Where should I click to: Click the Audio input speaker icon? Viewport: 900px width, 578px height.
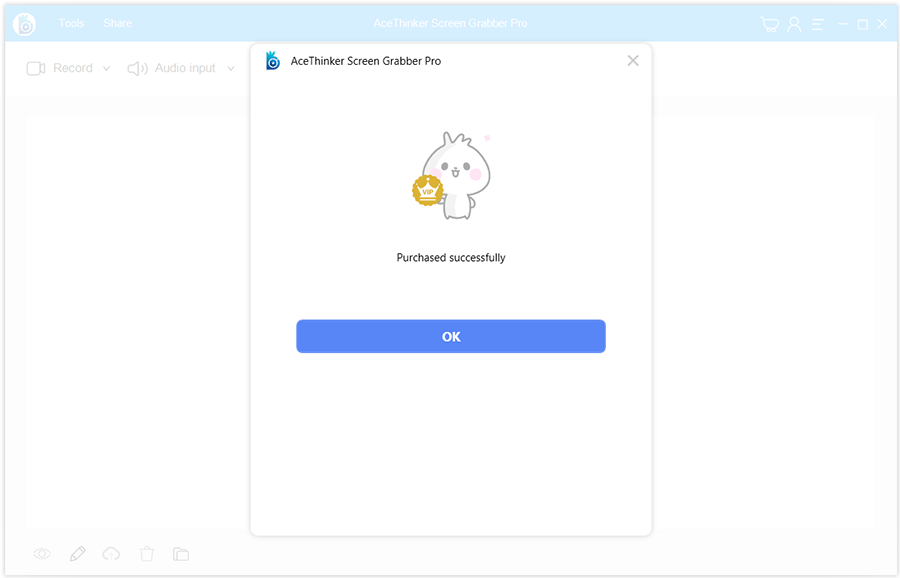[137, 68]
